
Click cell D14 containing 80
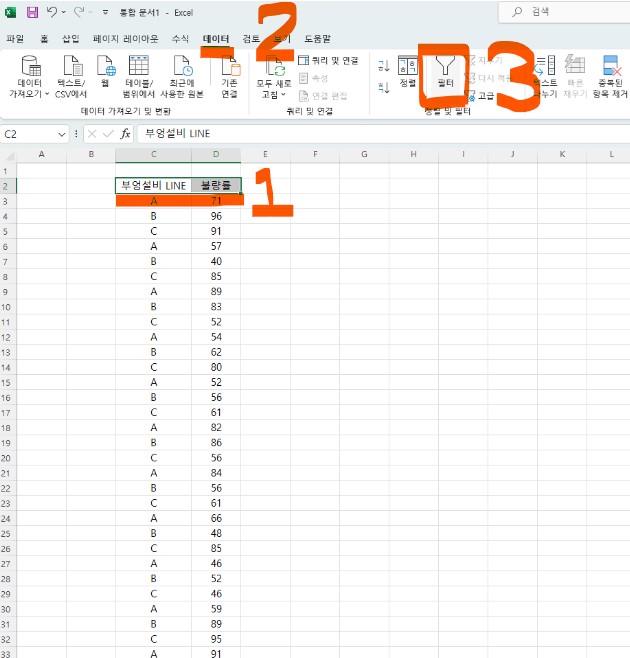pyautogui.click(x=216, y=367)
